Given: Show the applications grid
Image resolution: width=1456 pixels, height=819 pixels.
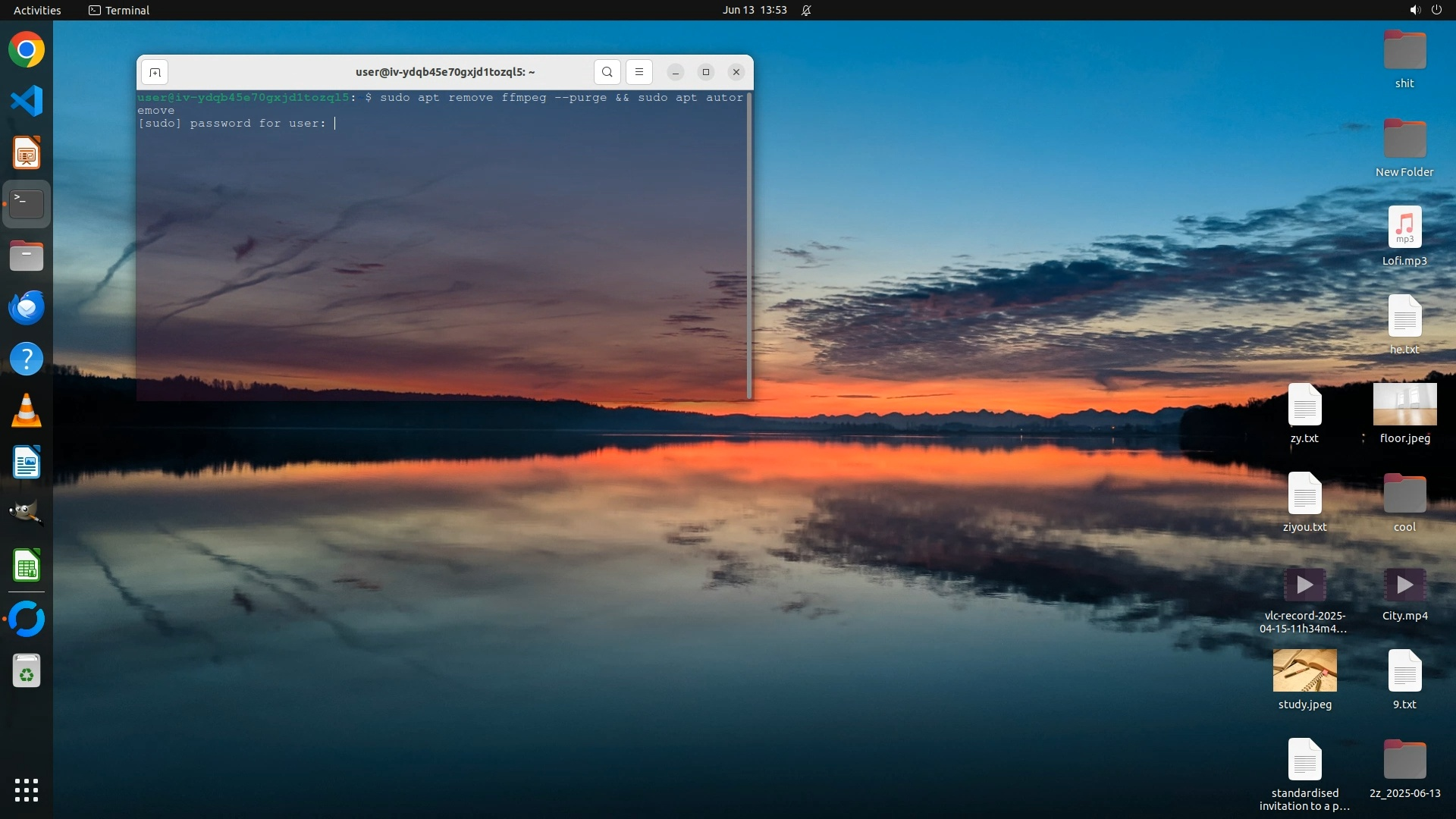Looking at the screenshot, I should tap(27, 790).
